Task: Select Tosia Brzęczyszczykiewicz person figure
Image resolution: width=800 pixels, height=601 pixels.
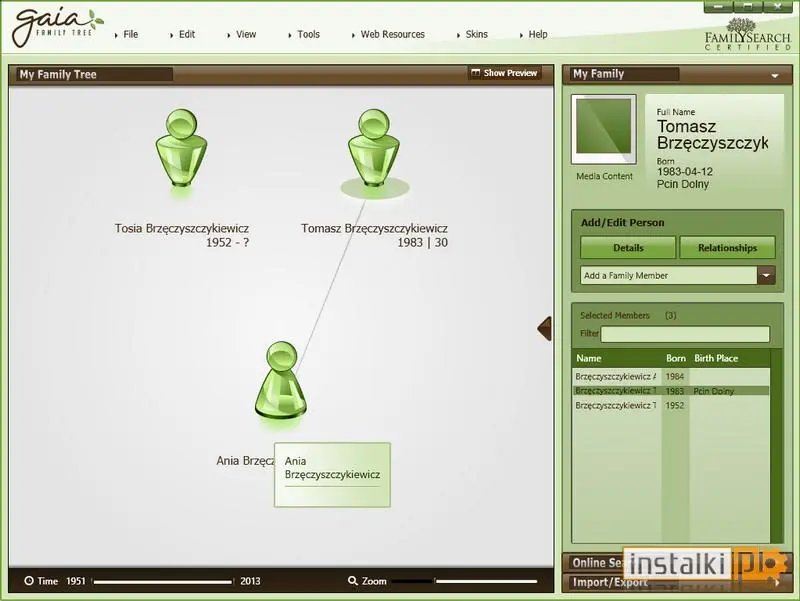Action: point(181,148)
